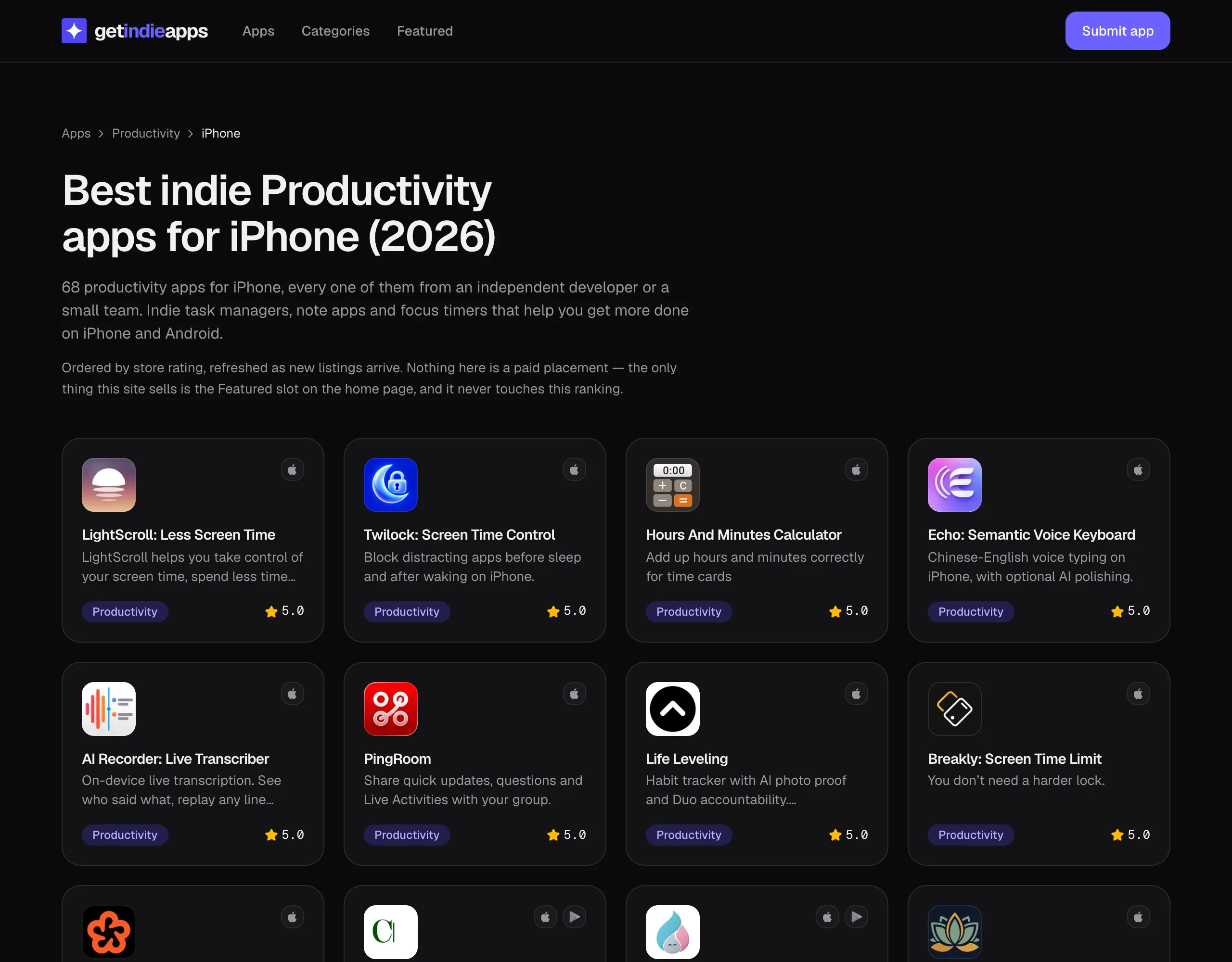Viewport: 1232px width, 962px height.
Task: Click the 'You don't need a harder lock.' description
Action: [x=1016, y=781]
